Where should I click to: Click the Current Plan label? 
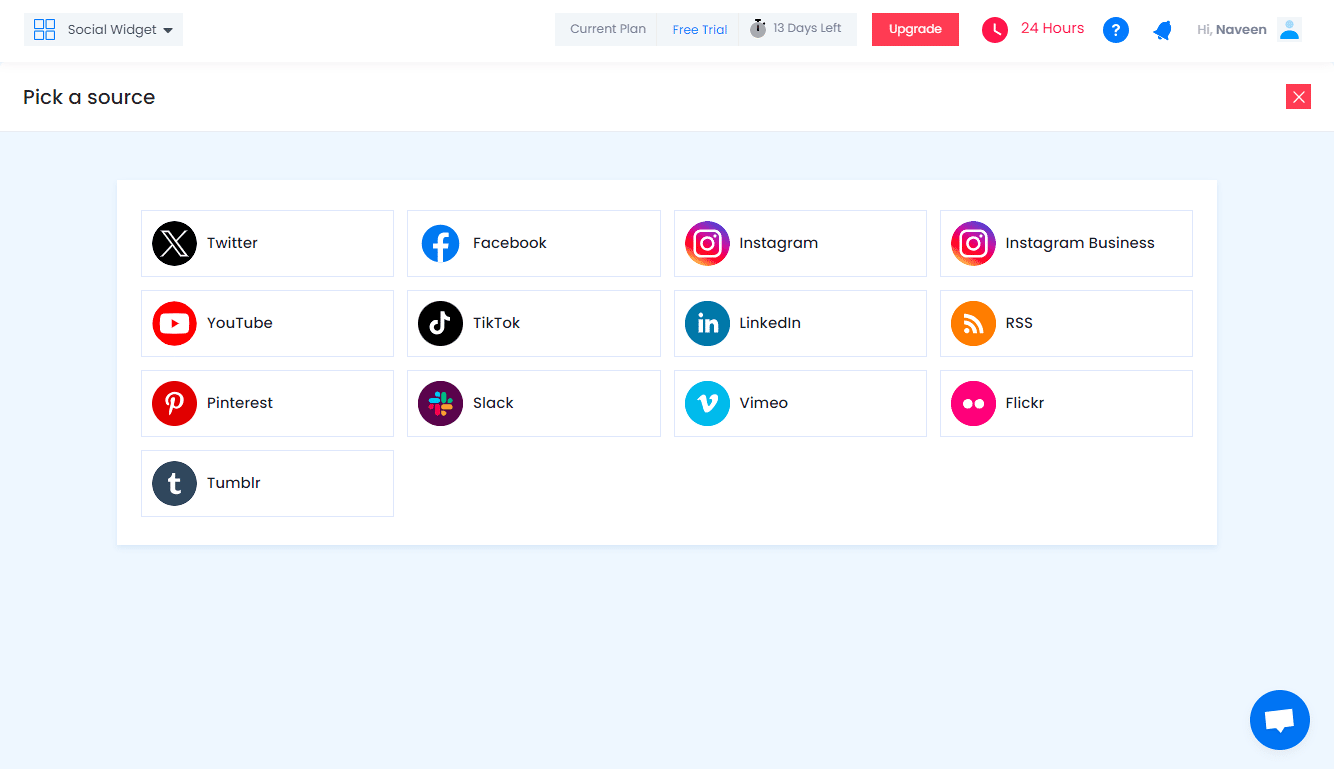608,29
